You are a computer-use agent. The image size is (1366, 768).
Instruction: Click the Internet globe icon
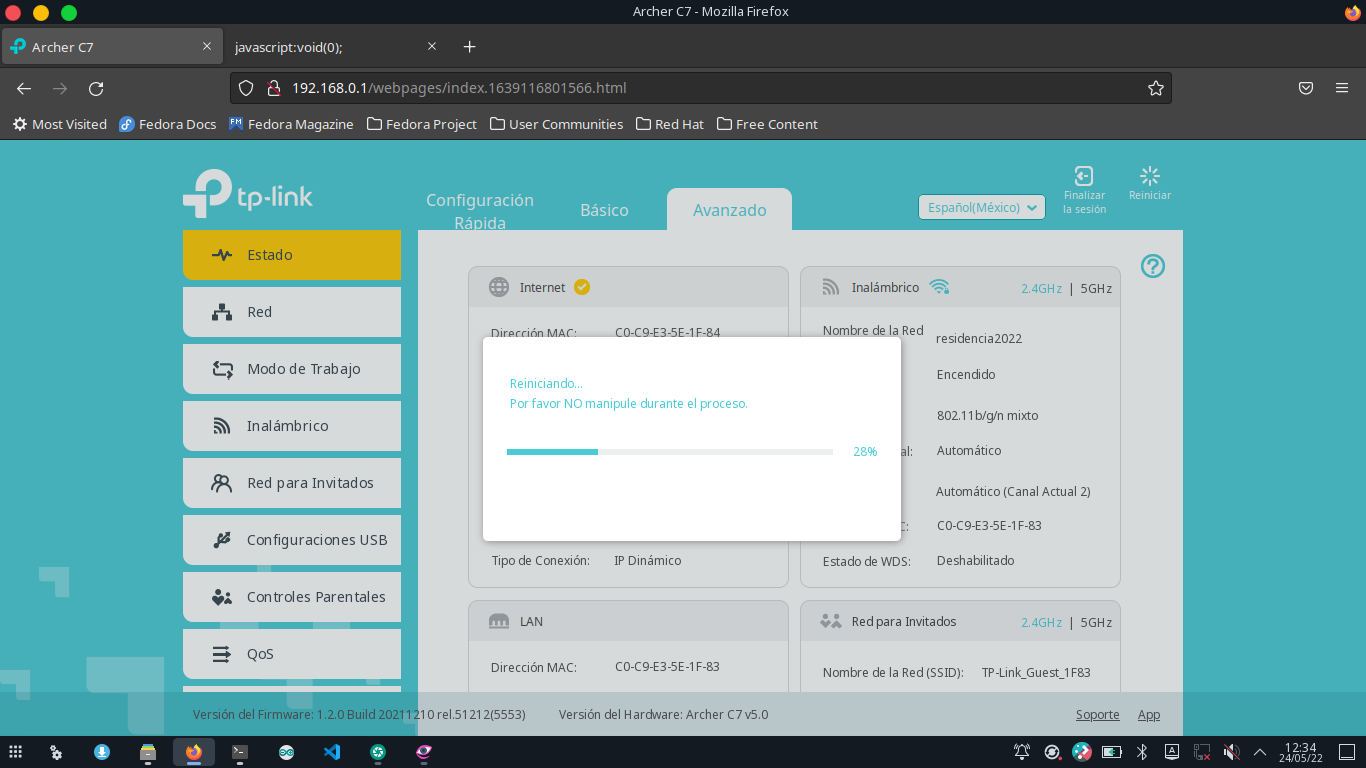[x=499, y=287]
